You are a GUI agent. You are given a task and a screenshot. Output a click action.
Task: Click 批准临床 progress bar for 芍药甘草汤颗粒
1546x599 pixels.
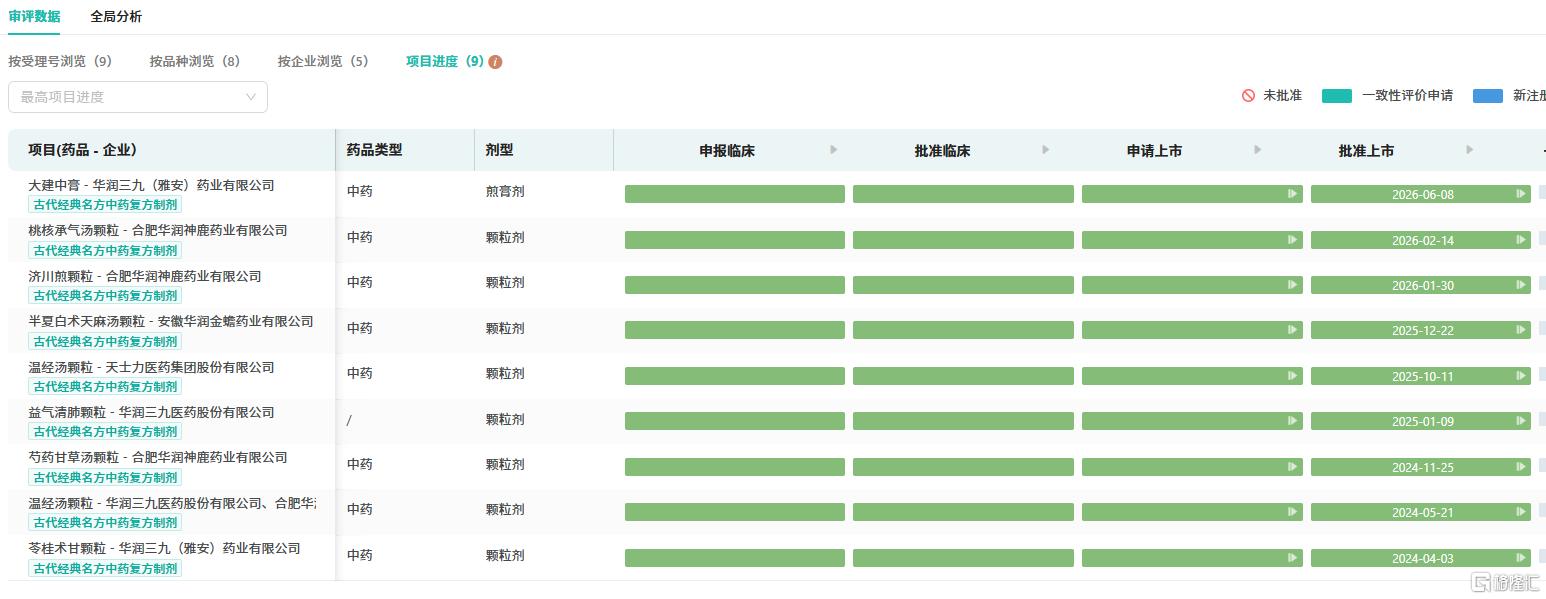click(963, 467)
